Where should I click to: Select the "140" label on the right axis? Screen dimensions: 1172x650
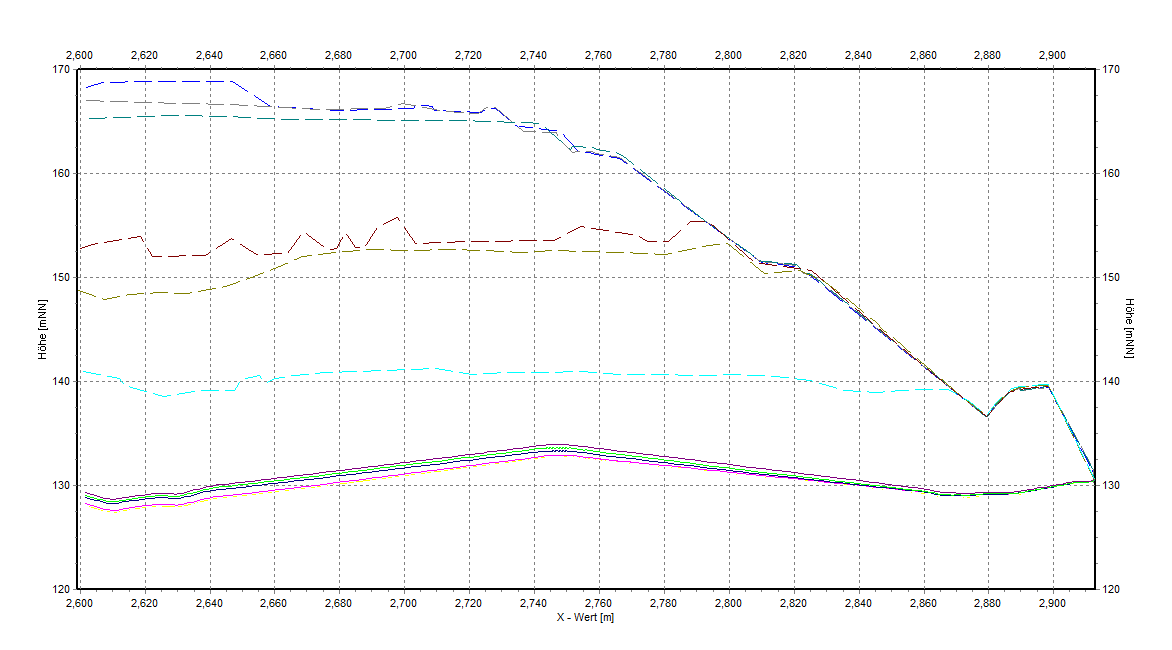(1111, 381)
